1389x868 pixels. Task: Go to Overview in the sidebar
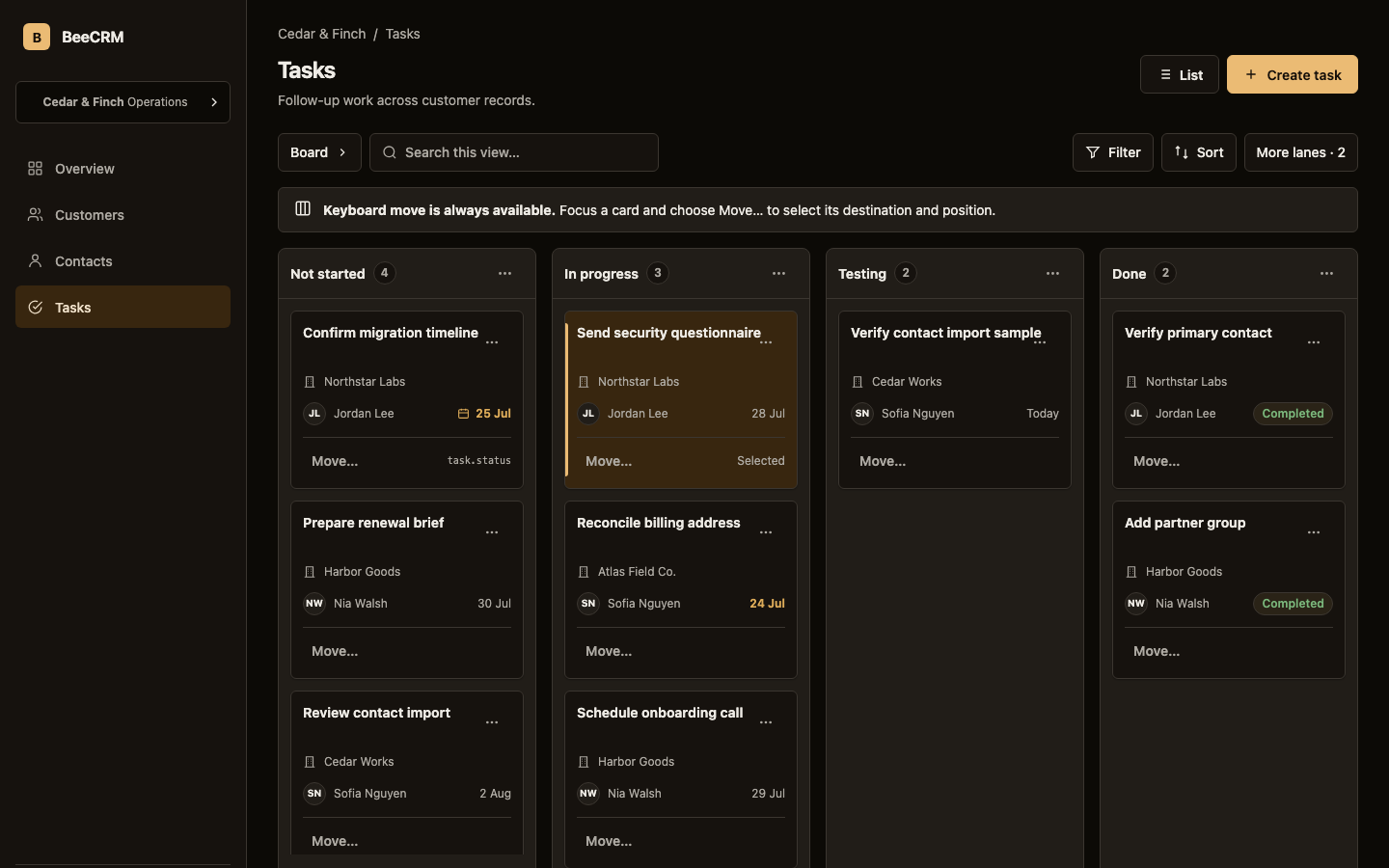pyautogui.click(x=123, y=169)
